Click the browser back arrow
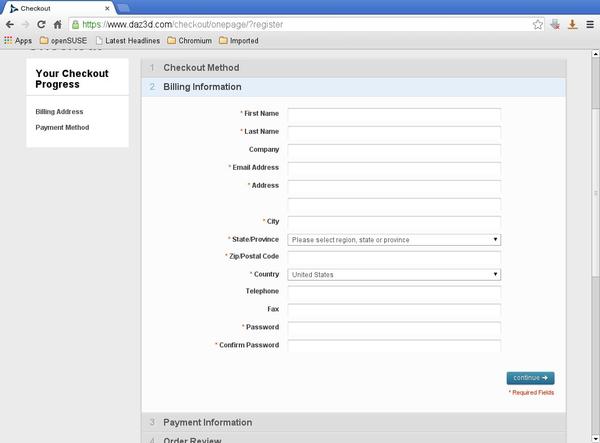 point(10,24)
